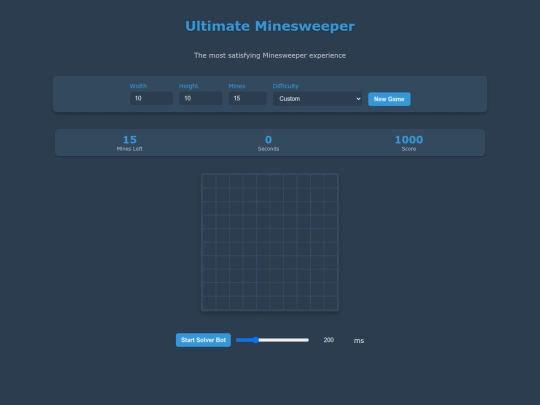Image resolution: width=540 pixels, height=405 pixels.
Task: Open the Difficulty dropdown showing Custom
Action: tap(317, 99)
